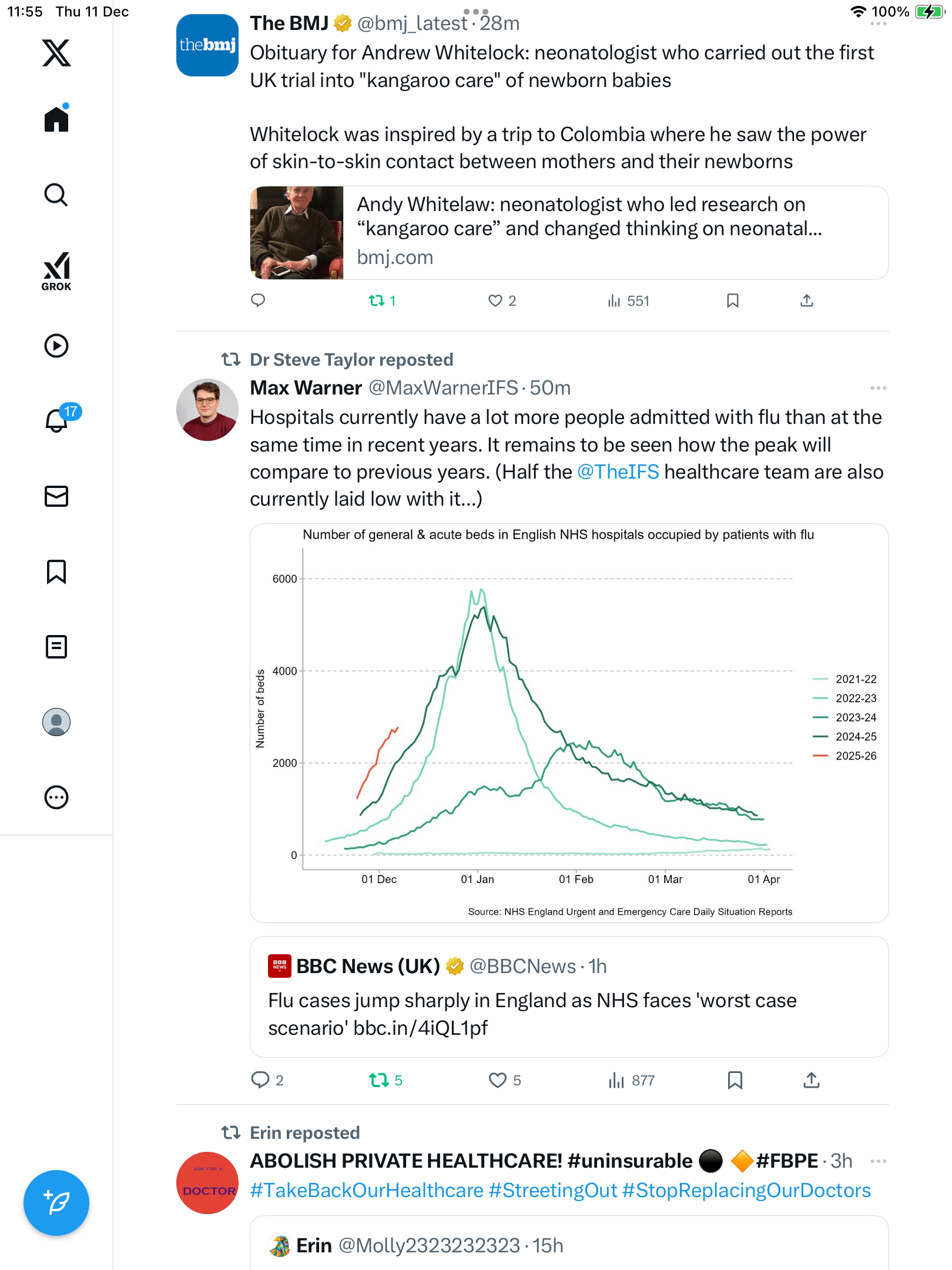The width and height of the screenshot is (952, 1270).
Task: Open Grok from the sidebar
Action: (x=56, y=271)
